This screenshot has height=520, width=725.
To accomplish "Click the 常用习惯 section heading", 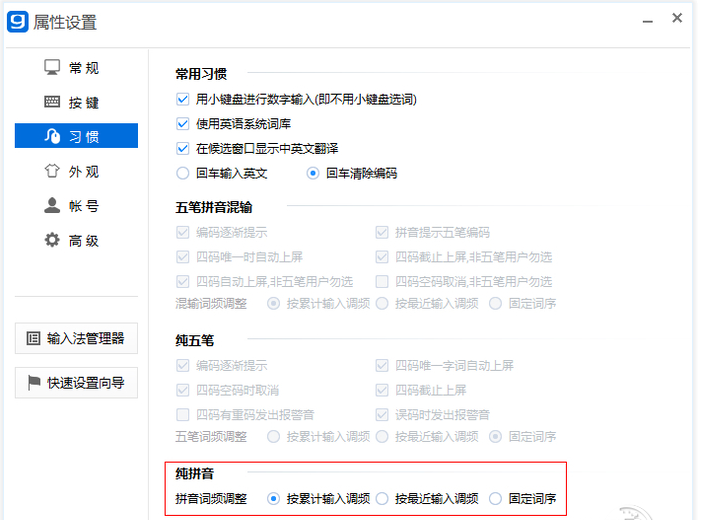I will [x=201, y=74].
